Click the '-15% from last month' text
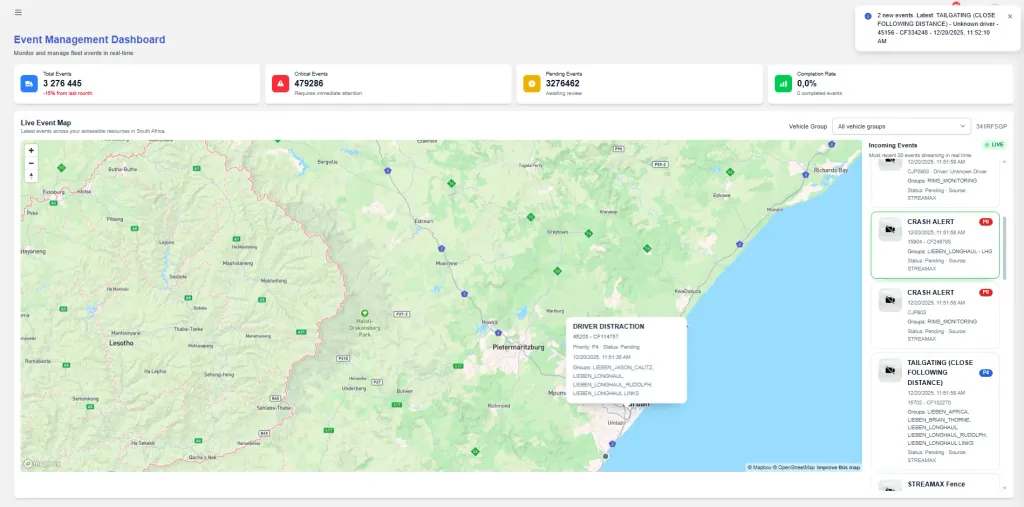Screen dimensions: 1024x507 [x=68, y=93]
